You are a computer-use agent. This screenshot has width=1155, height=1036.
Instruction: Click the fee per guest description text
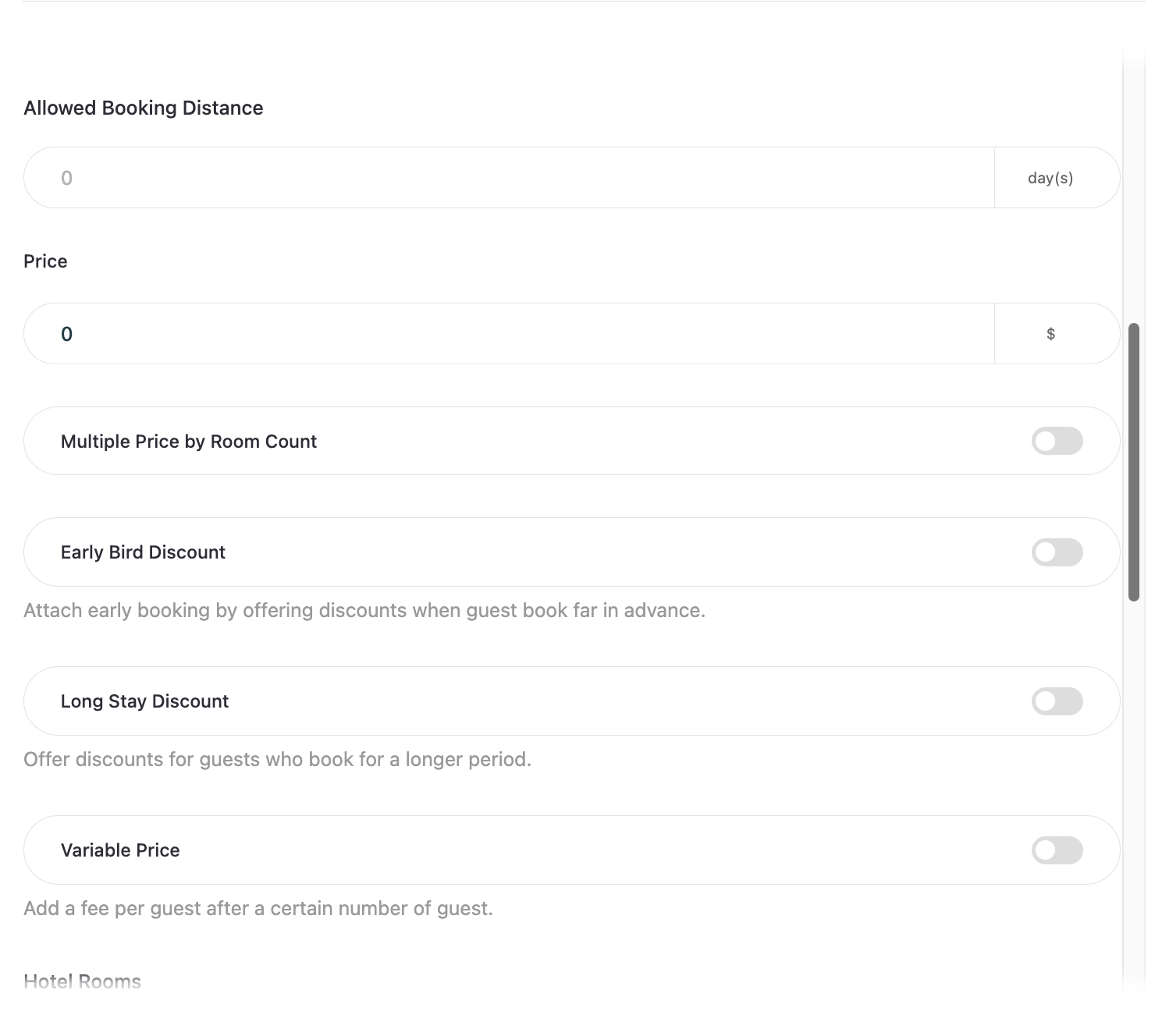(x=258, y=908)
